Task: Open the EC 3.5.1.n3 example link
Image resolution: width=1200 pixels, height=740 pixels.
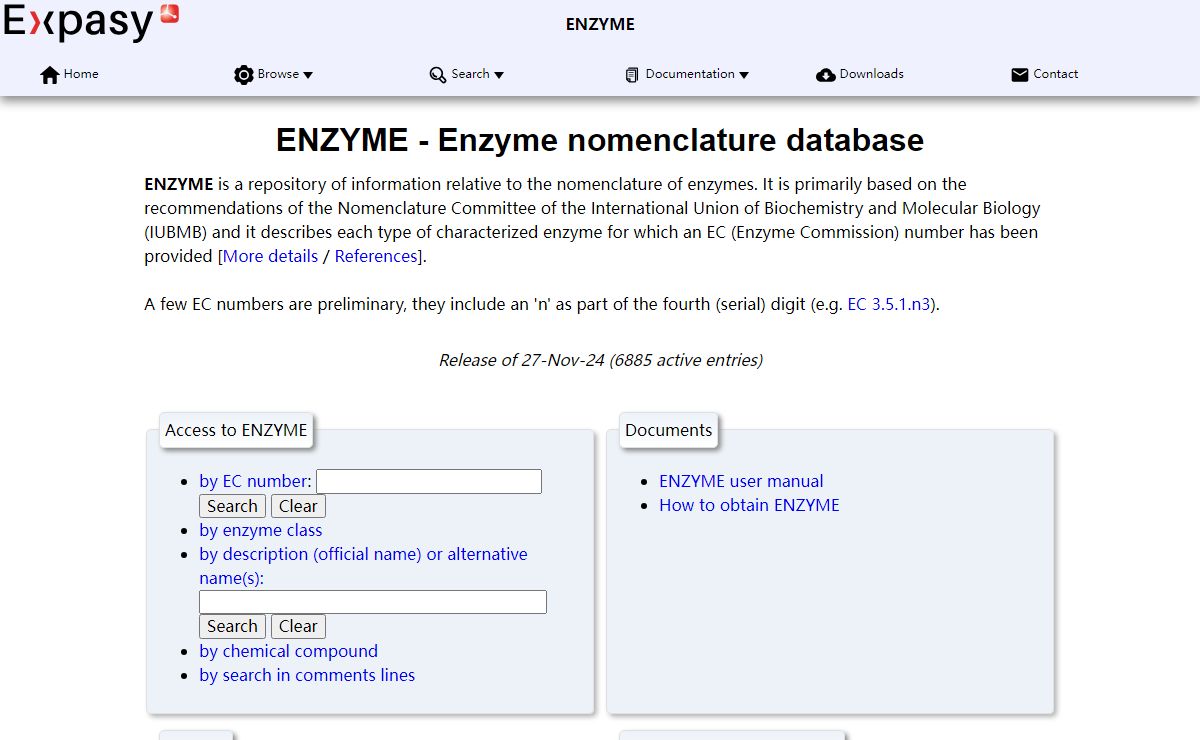Action: click(x=891, y=304)
